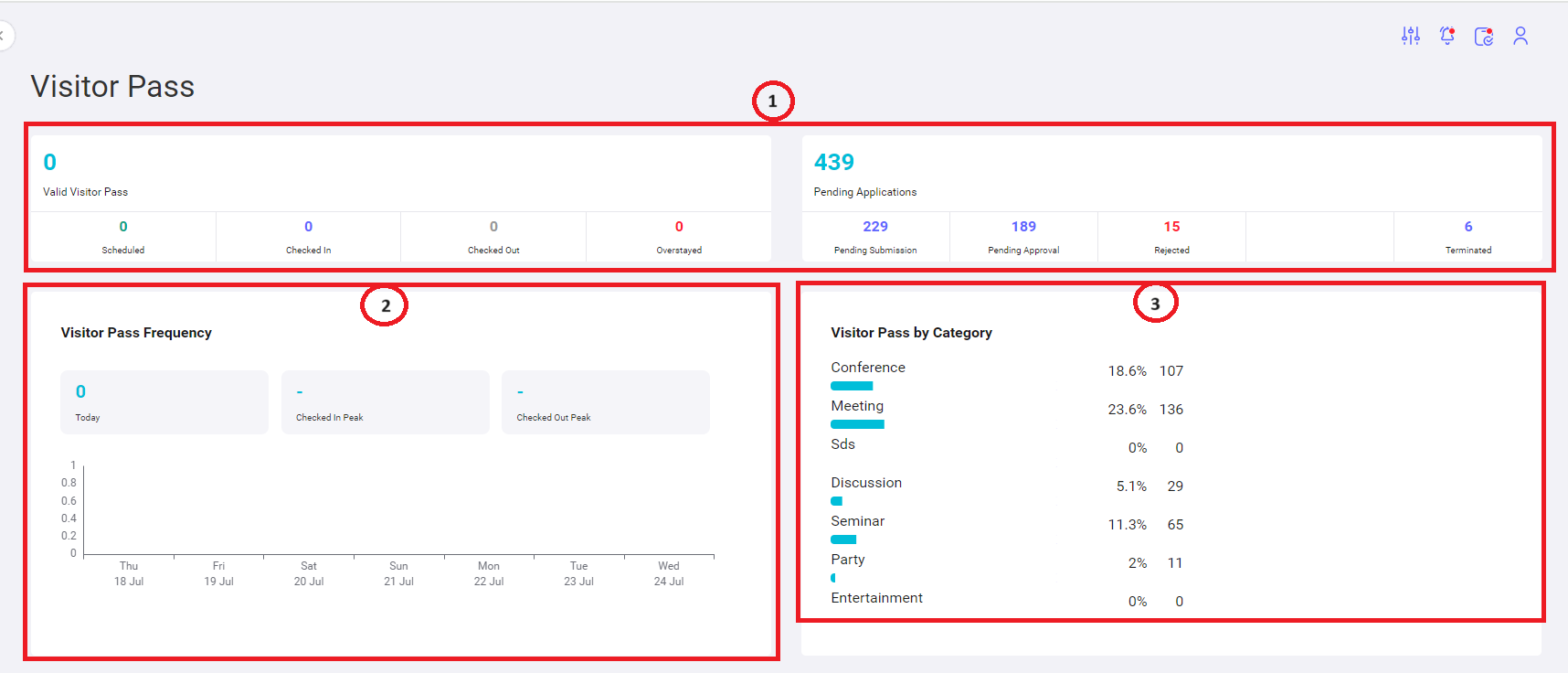Click the Conference category label

point(868,368)
